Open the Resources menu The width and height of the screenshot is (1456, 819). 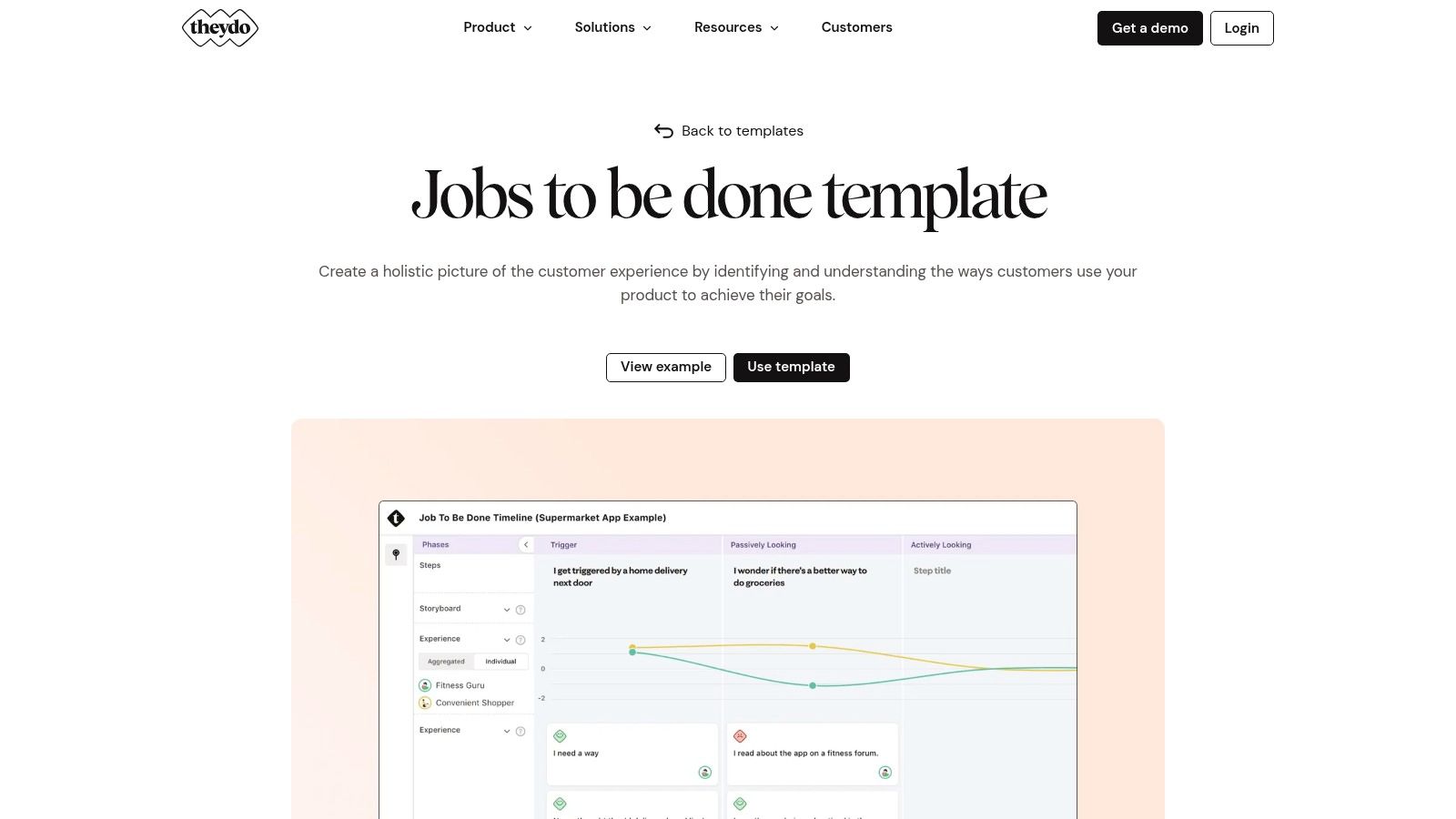tap(736, 28)
